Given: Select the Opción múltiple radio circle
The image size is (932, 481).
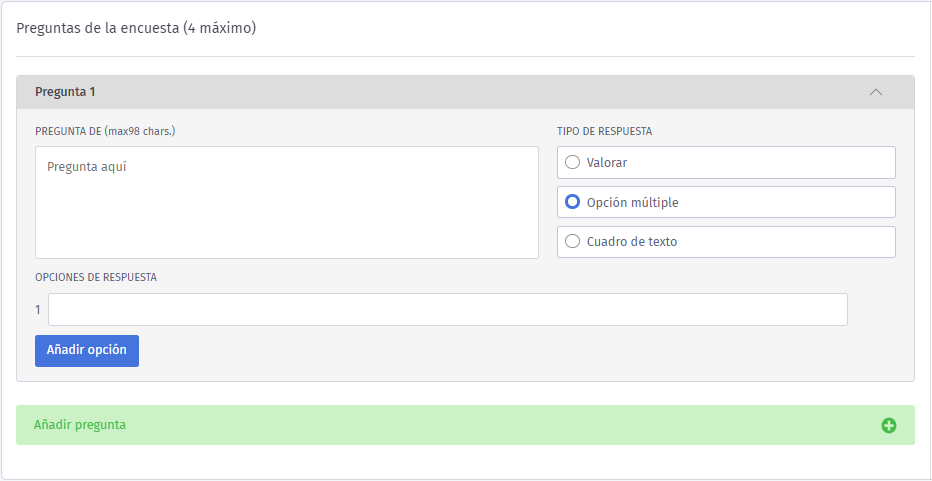Looking at the screenshot, I should tap(572, 202).
